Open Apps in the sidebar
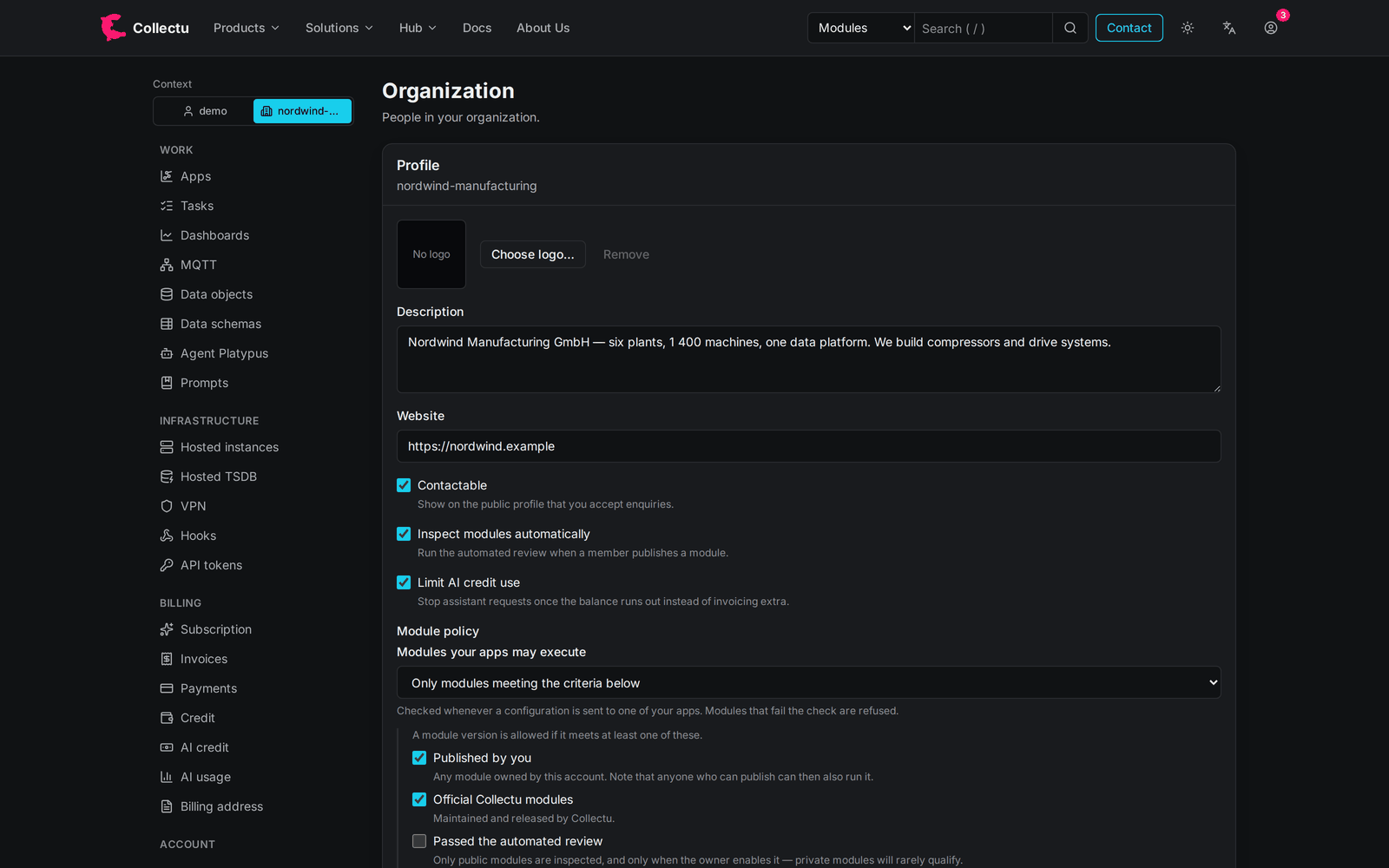Screen dimensions: 1389x868 (196, 176)
